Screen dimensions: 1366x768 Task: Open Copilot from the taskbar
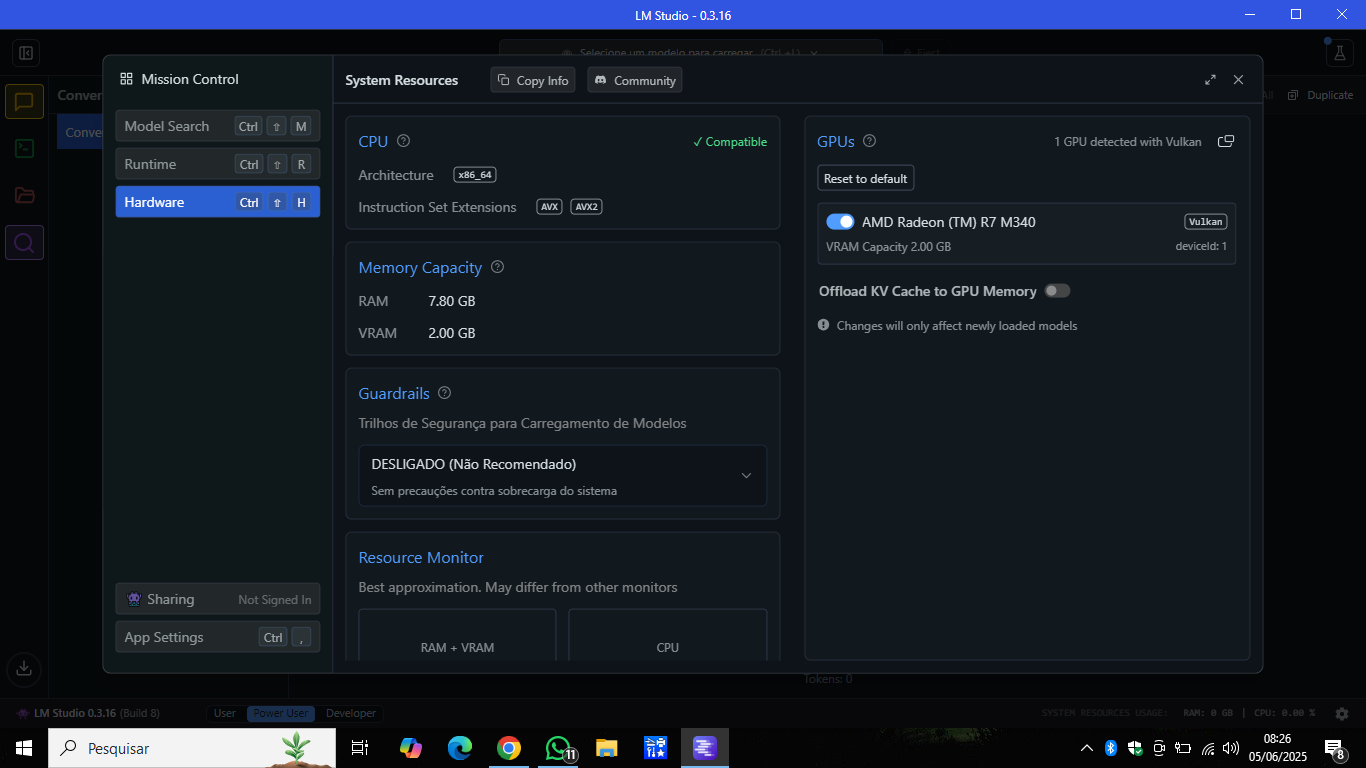(410, 748)
